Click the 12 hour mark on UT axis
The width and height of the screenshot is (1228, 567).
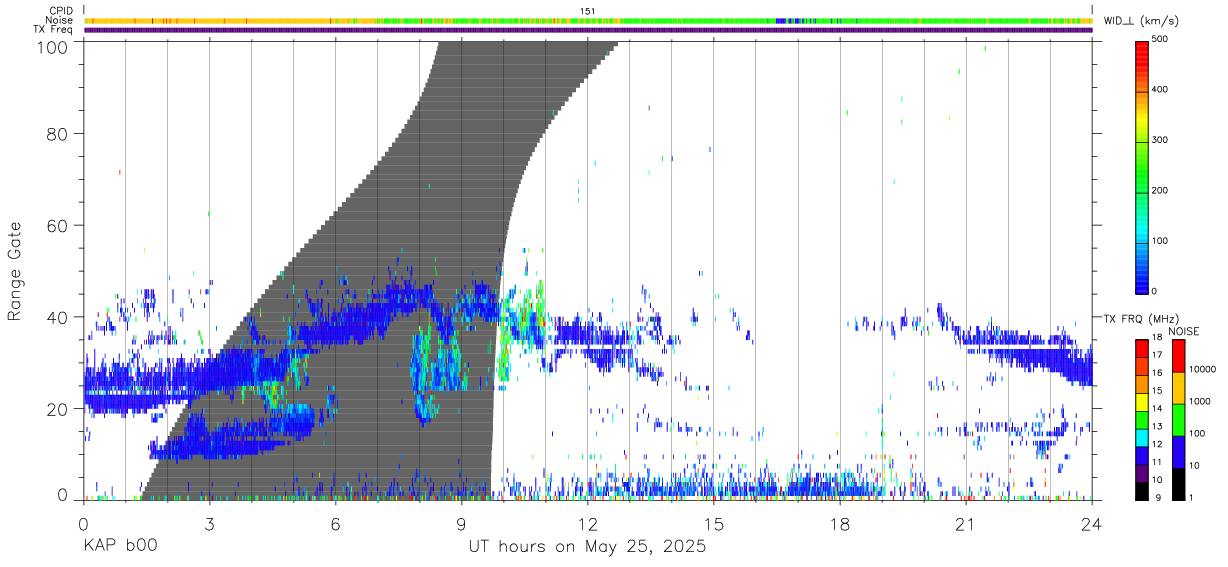(x=588, y=524)
